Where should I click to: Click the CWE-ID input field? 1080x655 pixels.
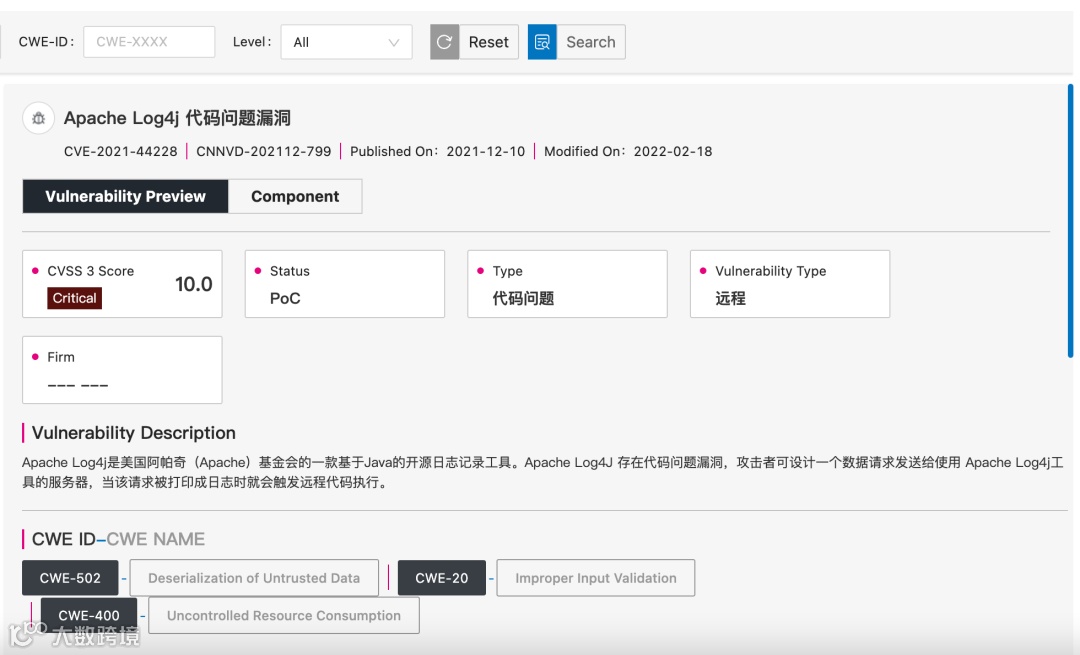149,42
